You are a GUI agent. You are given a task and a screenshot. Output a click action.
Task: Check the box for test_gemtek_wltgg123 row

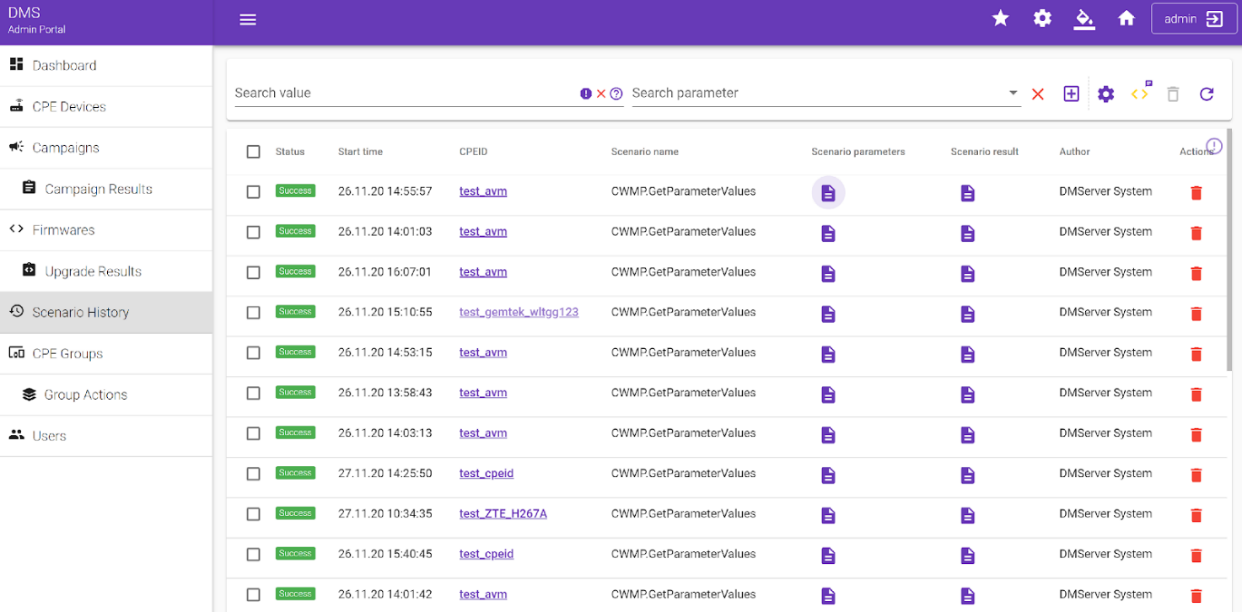[253, 313]
